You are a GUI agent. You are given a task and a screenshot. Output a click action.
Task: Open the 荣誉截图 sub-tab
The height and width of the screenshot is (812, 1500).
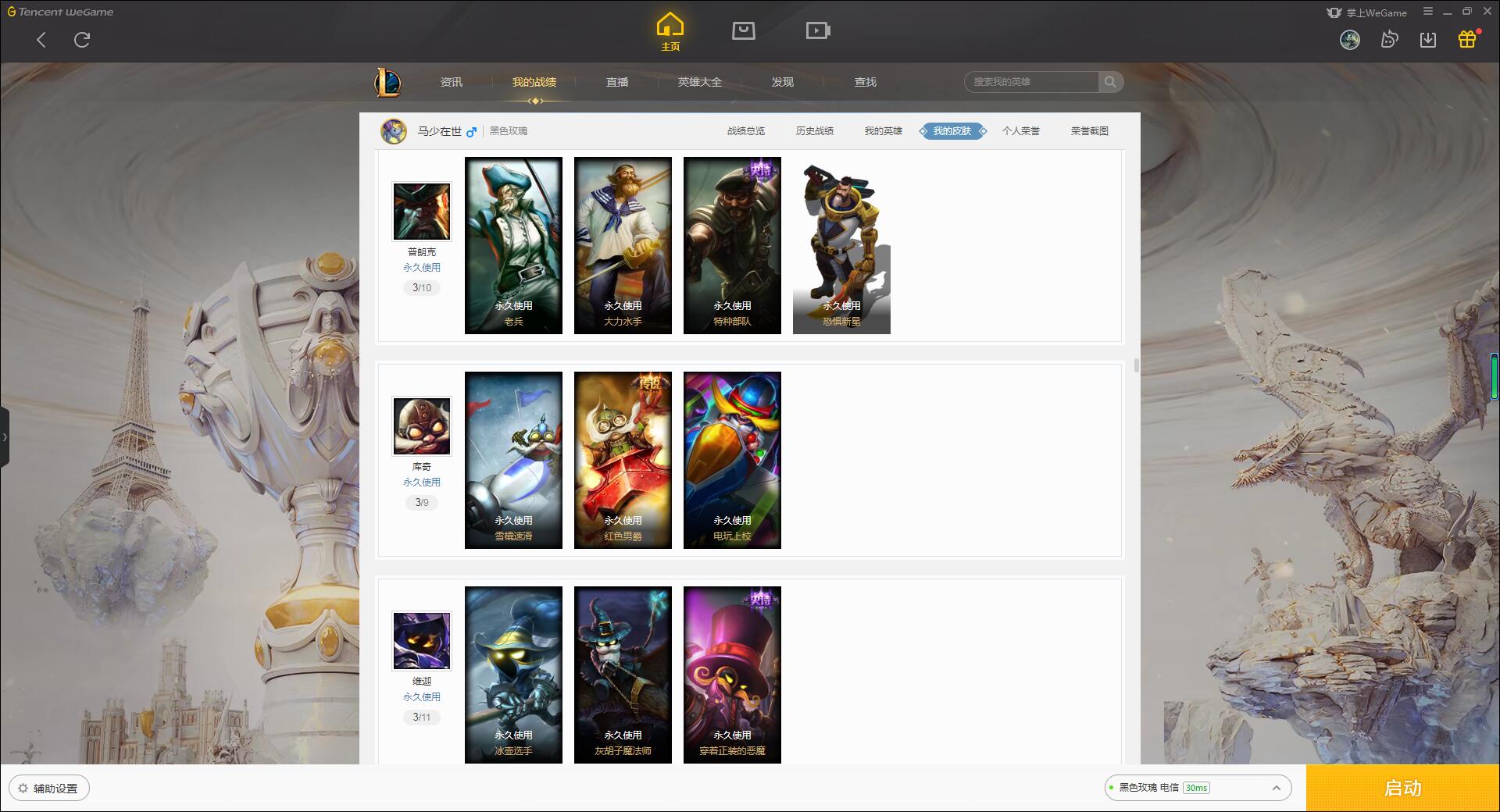coord(1090,131)
